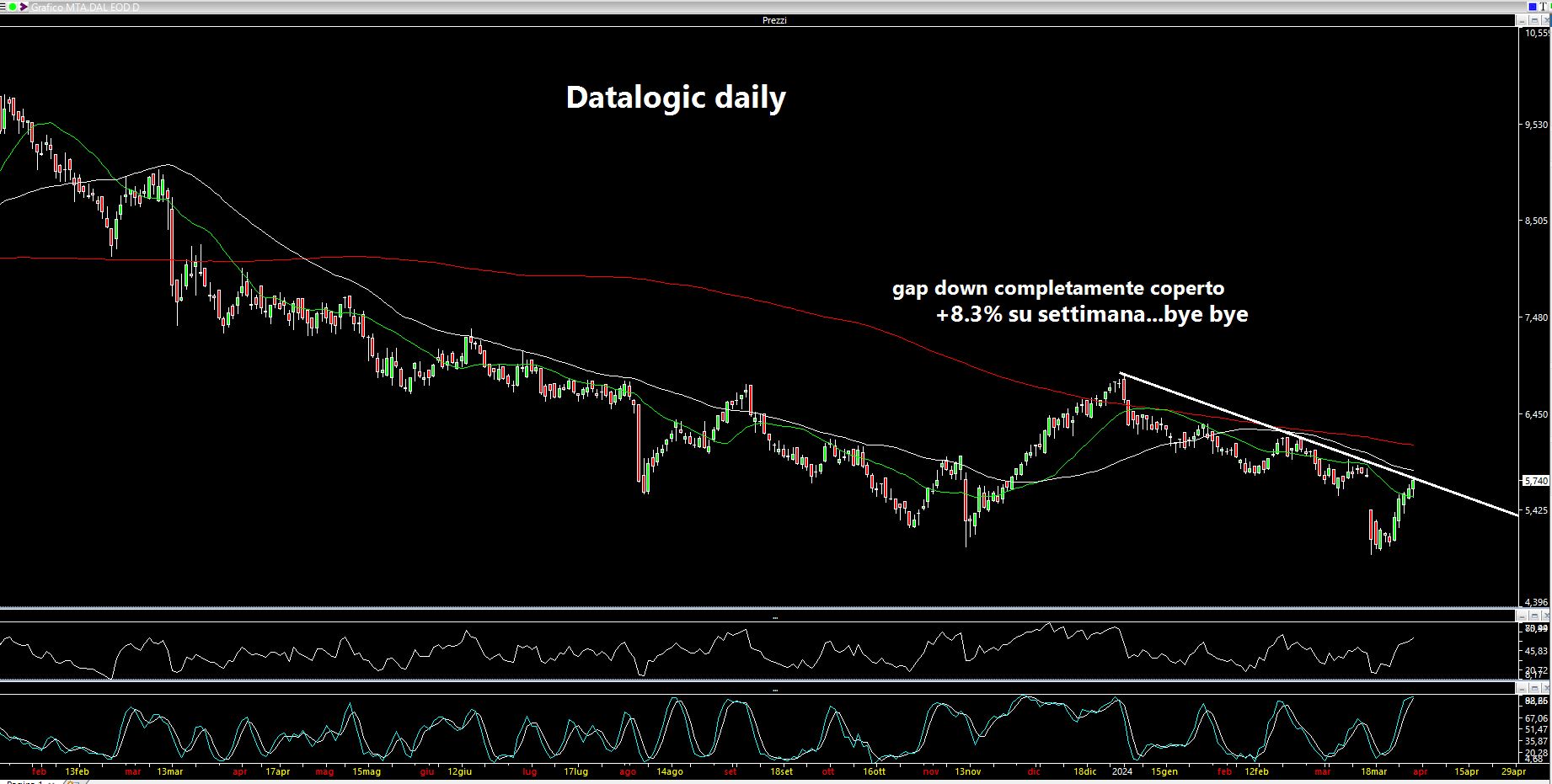Viewport: 1552px width, 784px height.
Task: Restore the Prezzi price pane
Action: coord(1534,20)
